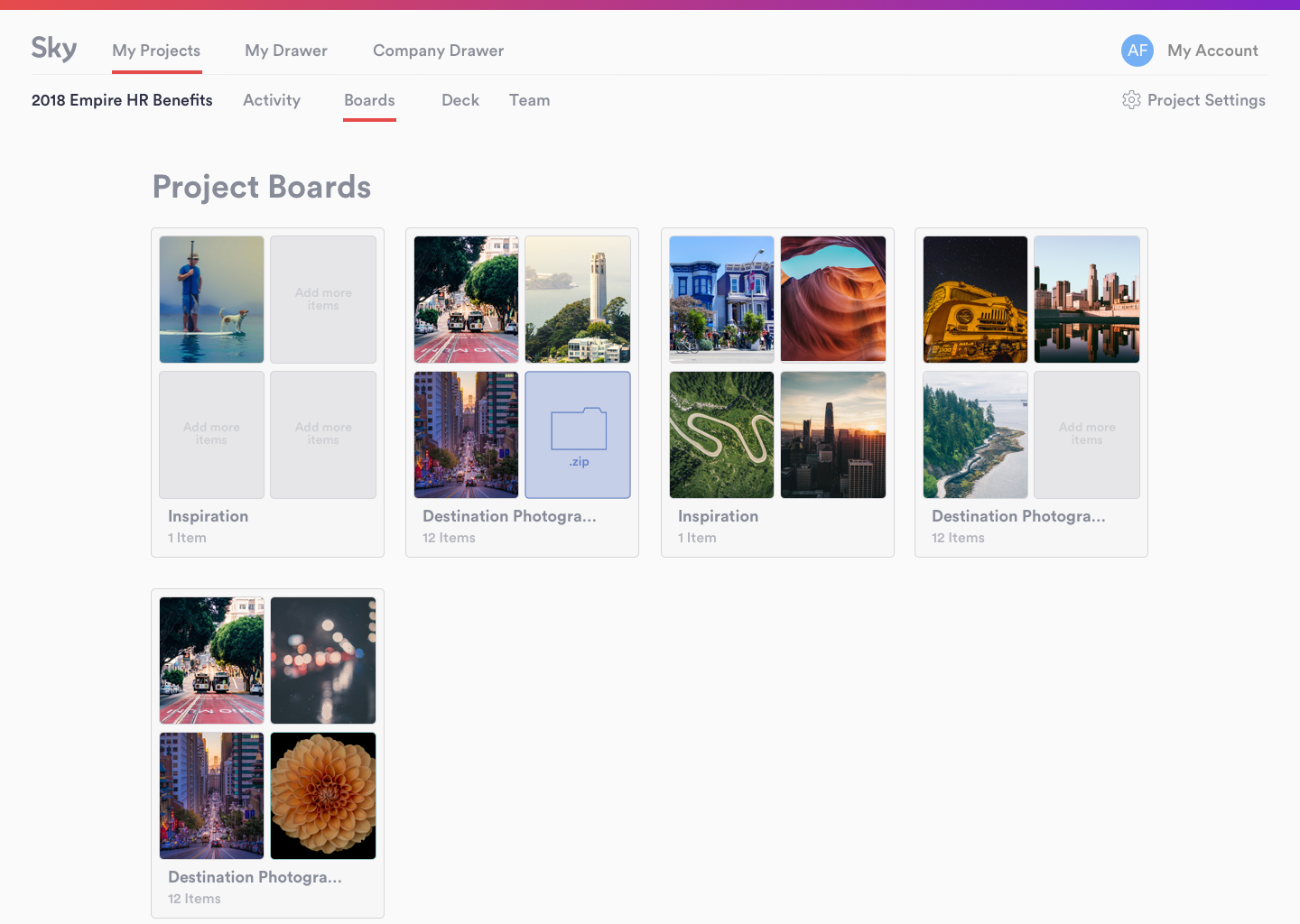Screen dimensions: 1300x924
Task: Click the Sky logo
Action: pos(53,49)
